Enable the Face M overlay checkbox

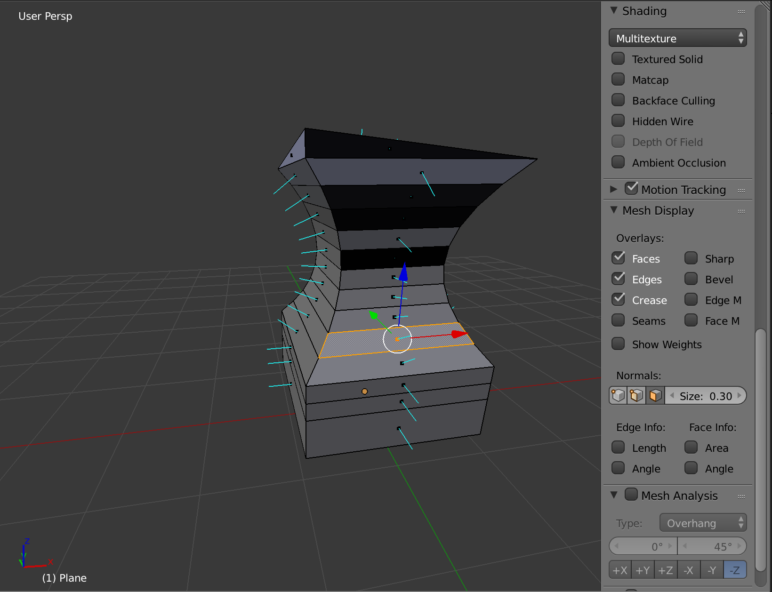(691, 320)
